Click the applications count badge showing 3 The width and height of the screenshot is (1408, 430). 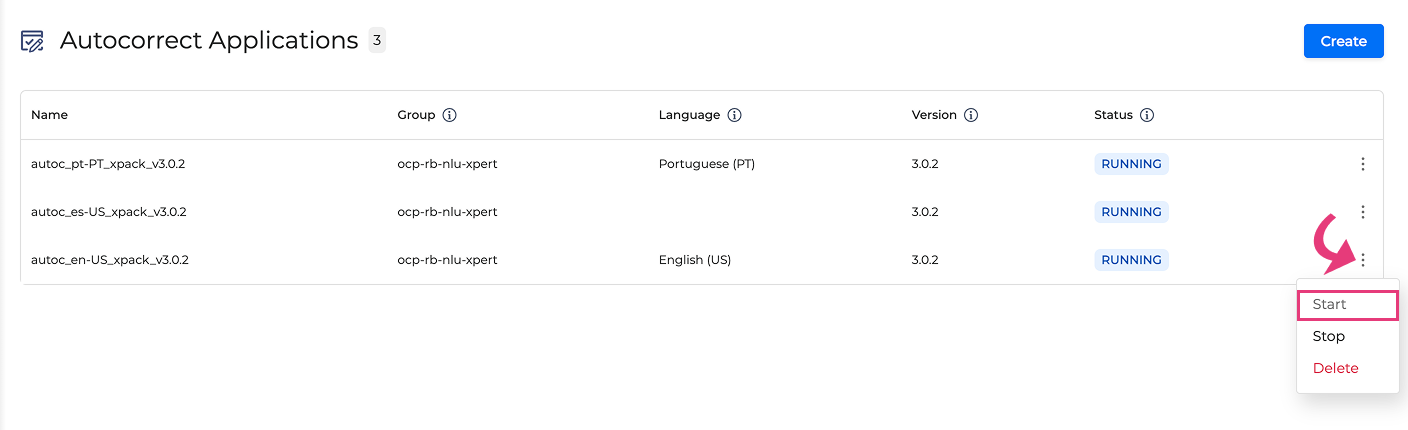coord(377,40)
